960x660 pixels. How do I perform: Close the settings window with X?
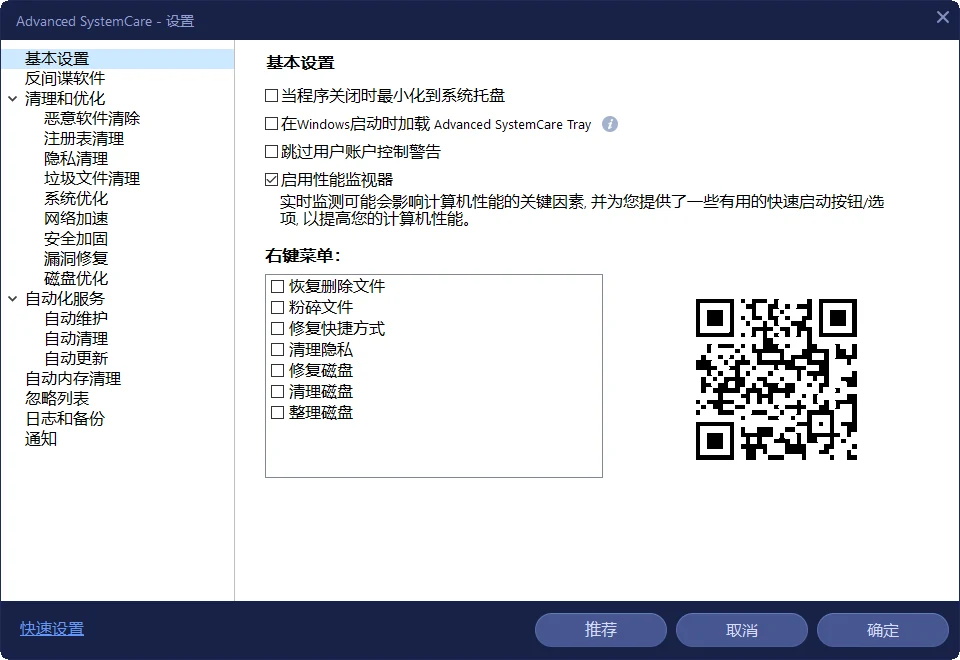pyautogui.click(x=943, y=18)
